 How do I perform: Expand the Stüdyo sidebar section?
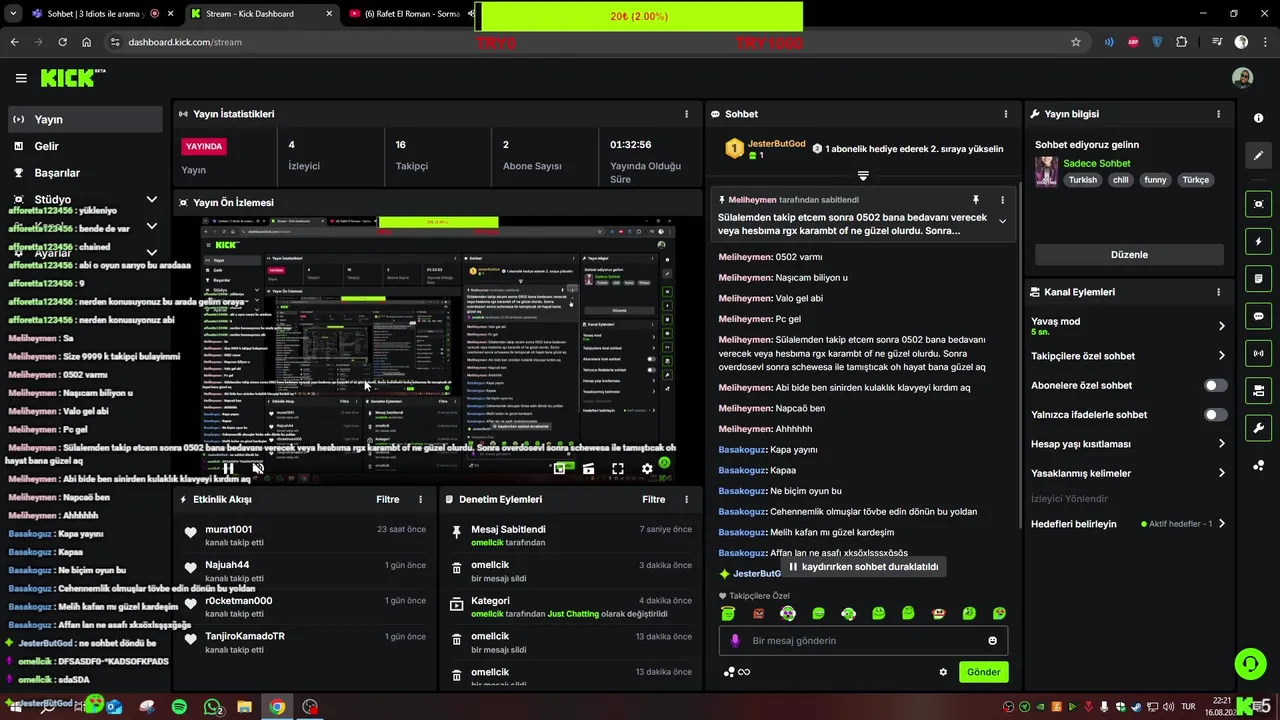click(x=152, y=199)
